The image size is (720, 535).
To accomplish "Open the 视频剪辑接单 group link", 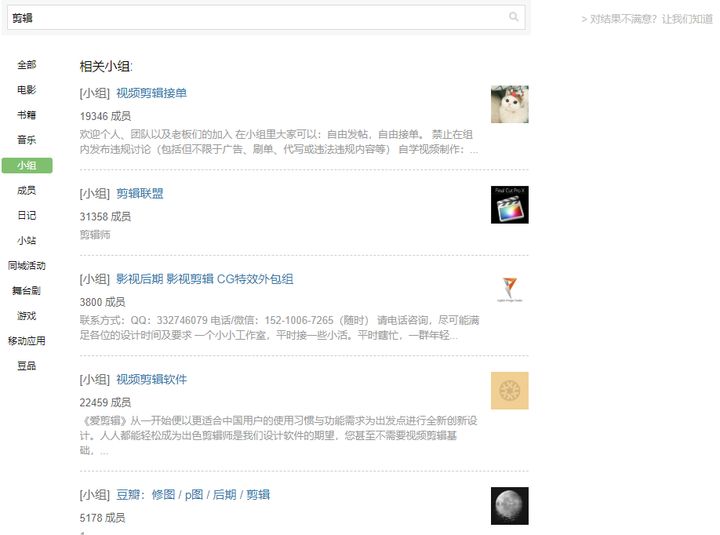I will click(152, 93).
